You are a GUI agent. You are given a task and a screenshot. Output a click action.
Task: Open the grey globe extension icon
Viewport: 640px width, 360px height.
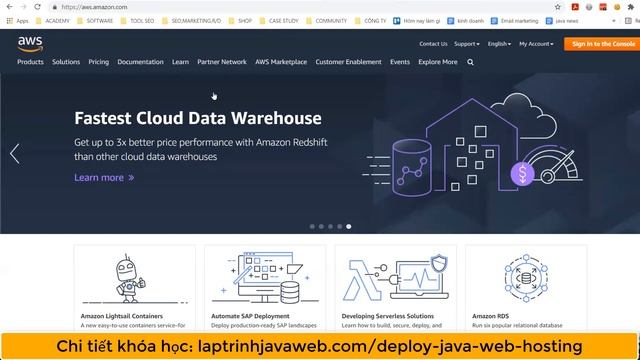[589, 7]
